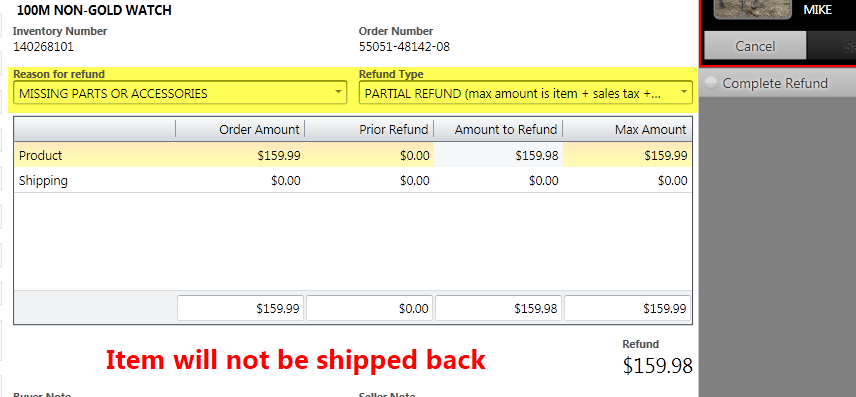Select the Complete Refund radio button
This screenshot has width=856, height=397.
point(710,83)
